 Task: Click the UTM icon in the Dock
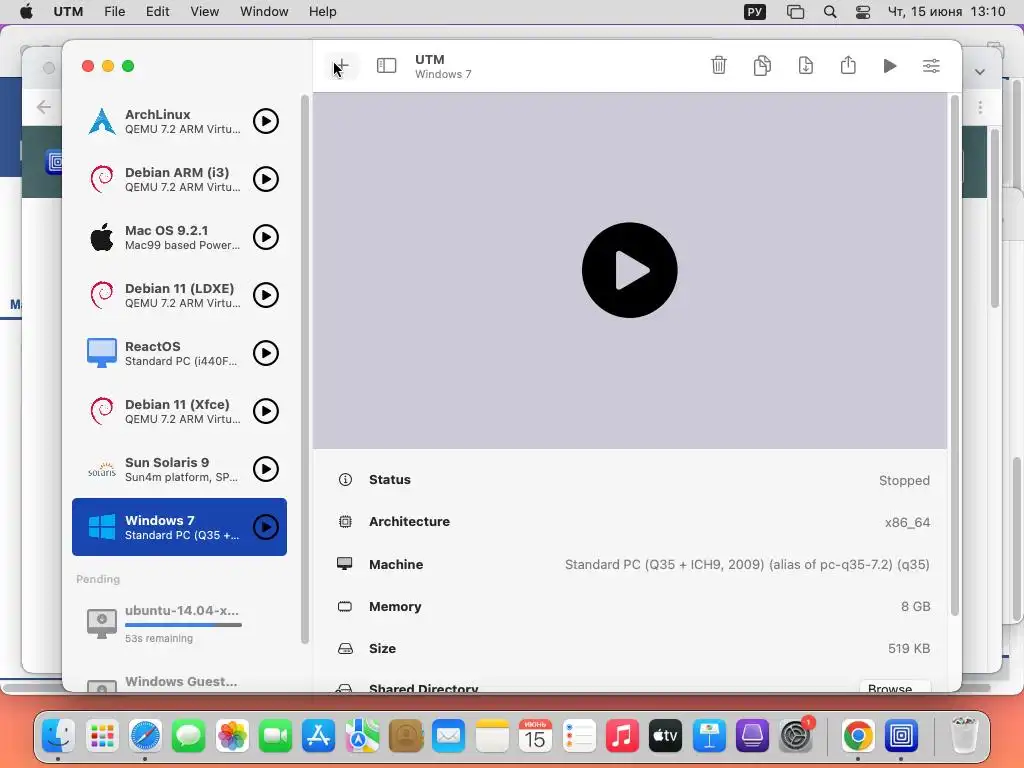901,735
